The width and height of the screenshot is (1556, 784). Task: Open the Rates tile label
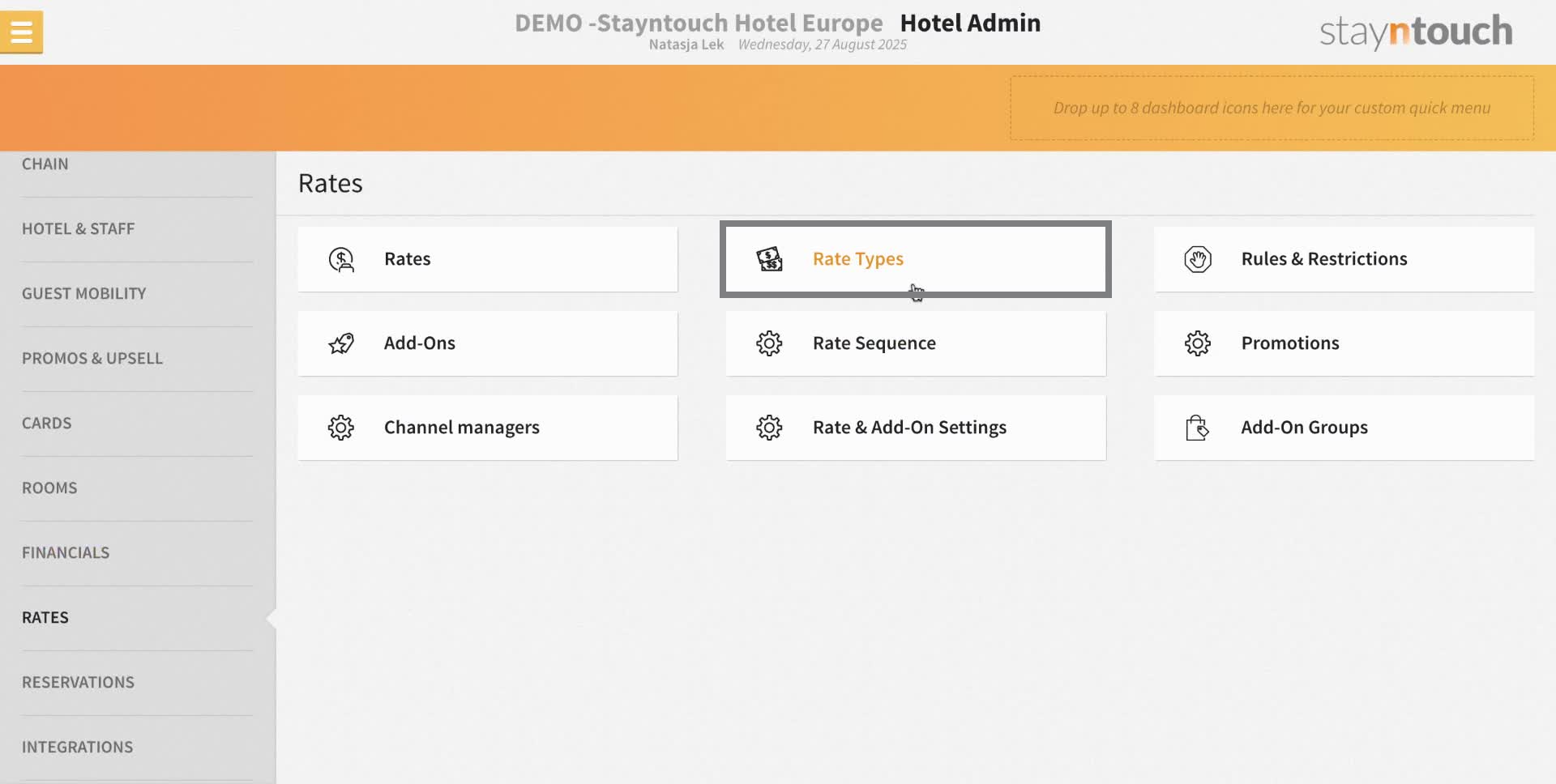[x=408, y=259]
